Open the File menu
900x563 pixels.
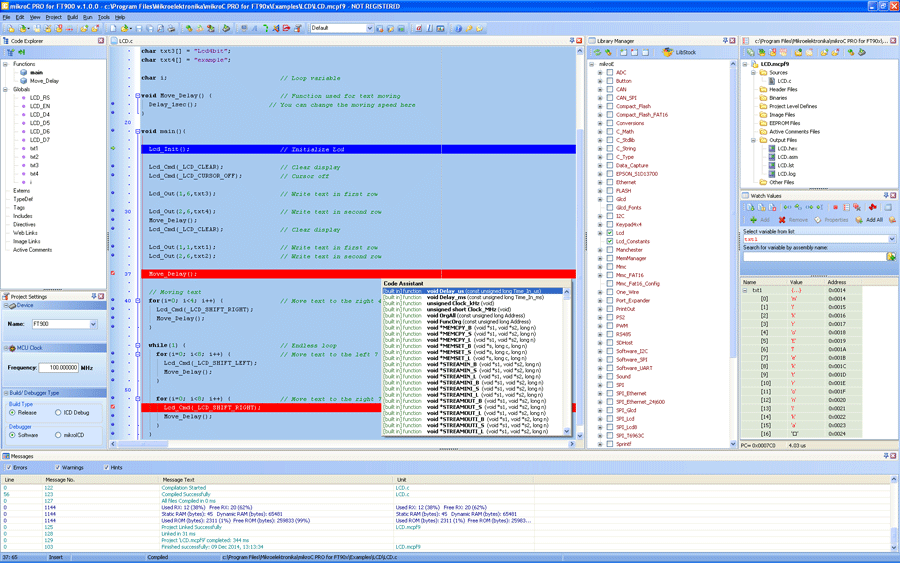pos(6,17)
